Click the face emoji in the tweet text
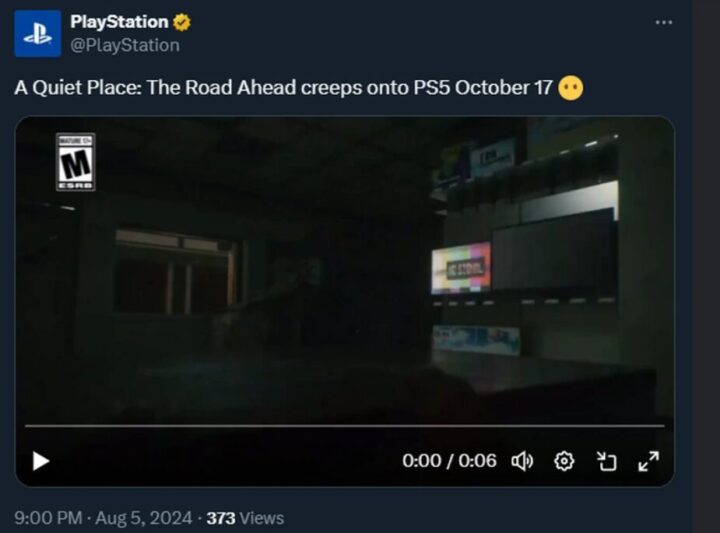Screen dimensions: 720x533 (571, 87)
